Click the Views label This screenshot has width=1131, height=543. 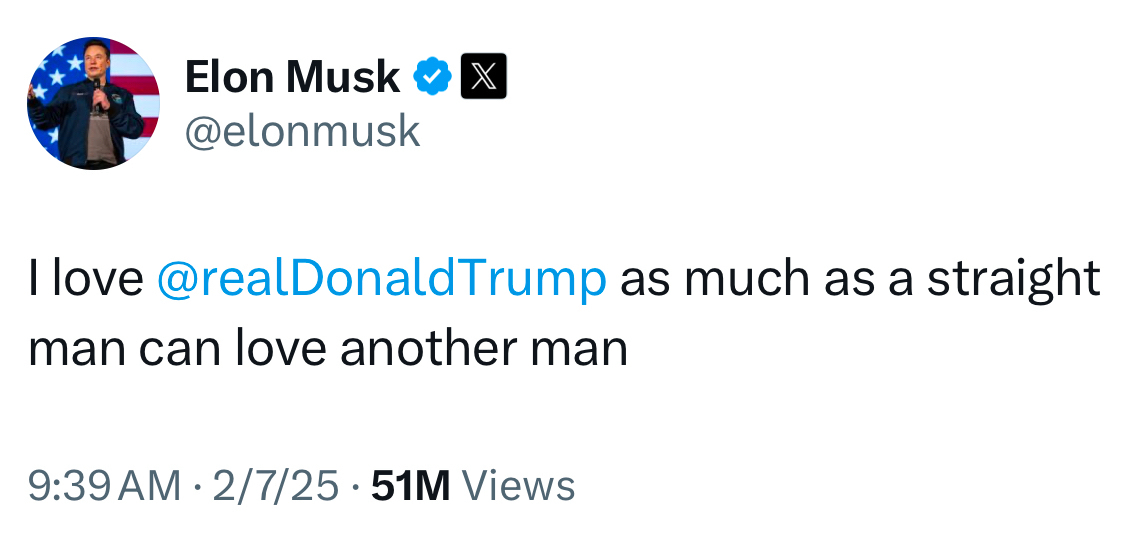[520, 486]
